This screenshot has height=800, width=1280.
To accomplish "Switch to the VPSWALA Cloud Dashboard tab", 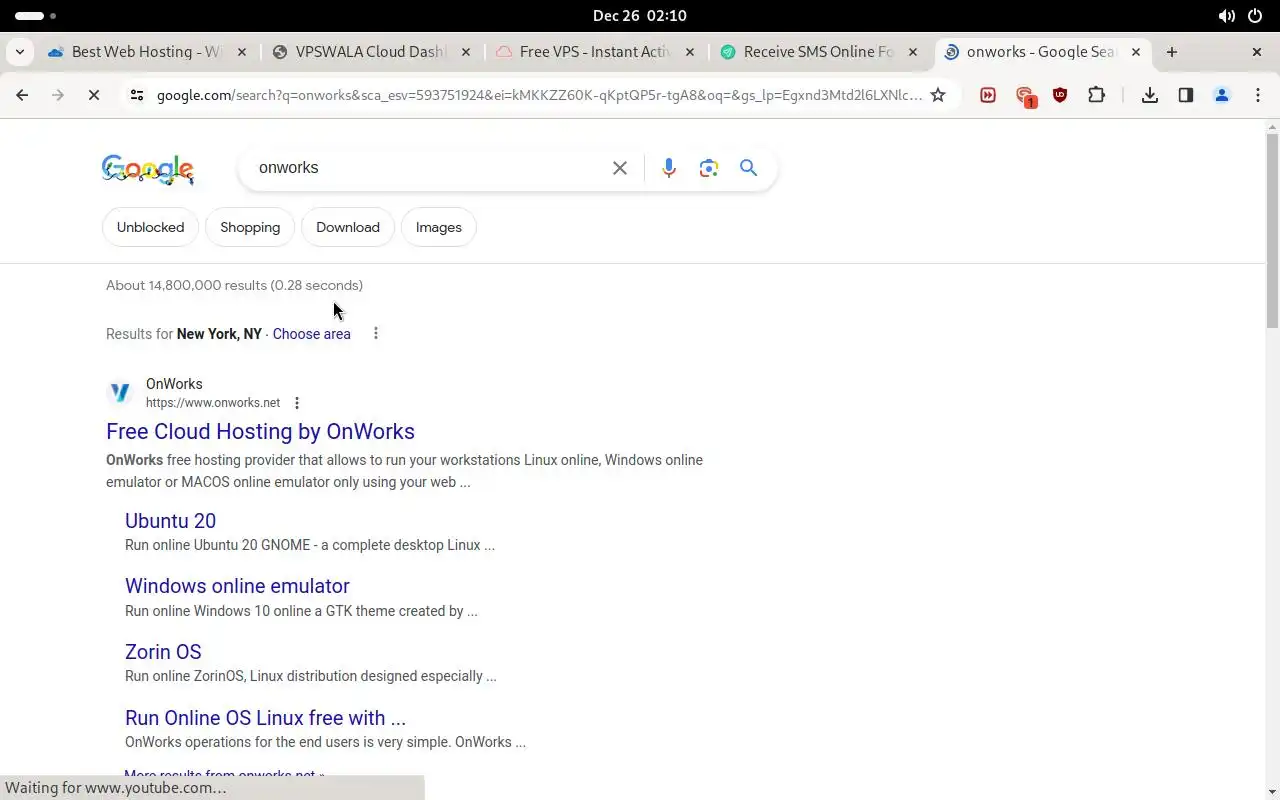I will (371, 52).
